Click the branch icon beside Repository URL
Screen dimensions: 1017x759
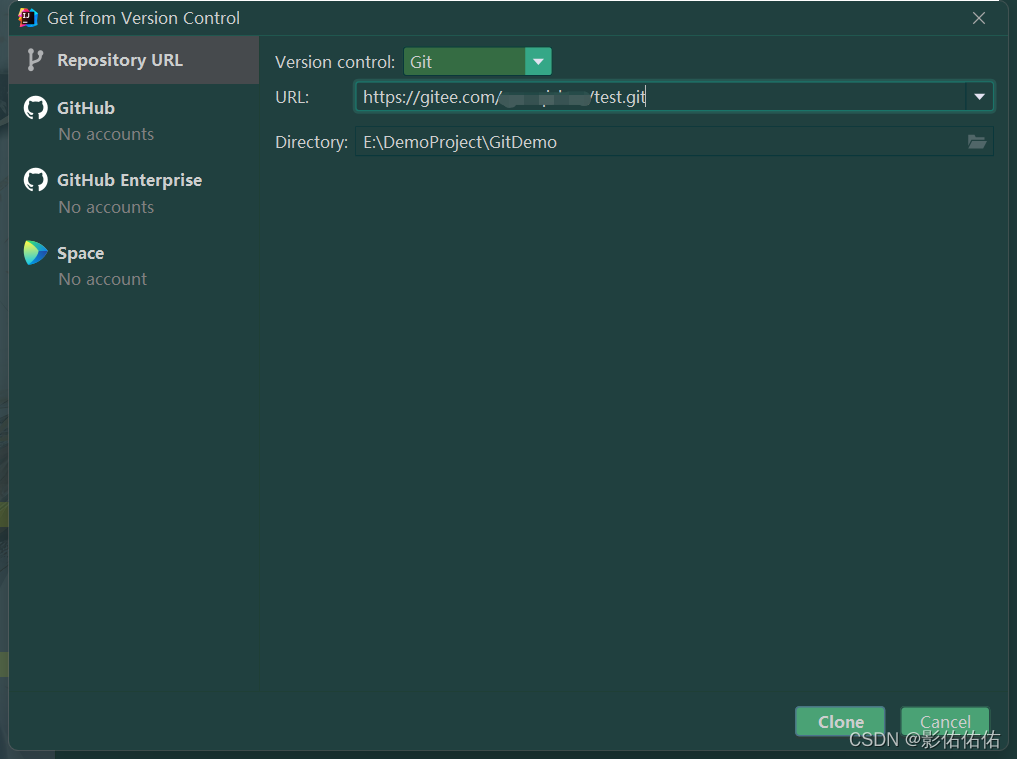(x=35, y=60)
